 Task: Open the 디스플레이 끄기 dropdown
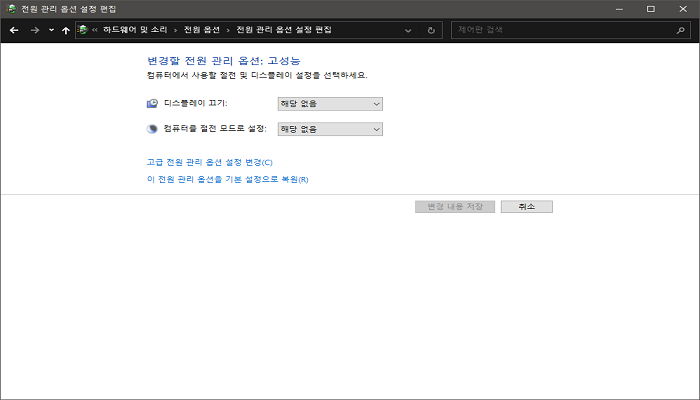(x=330, y=103)
